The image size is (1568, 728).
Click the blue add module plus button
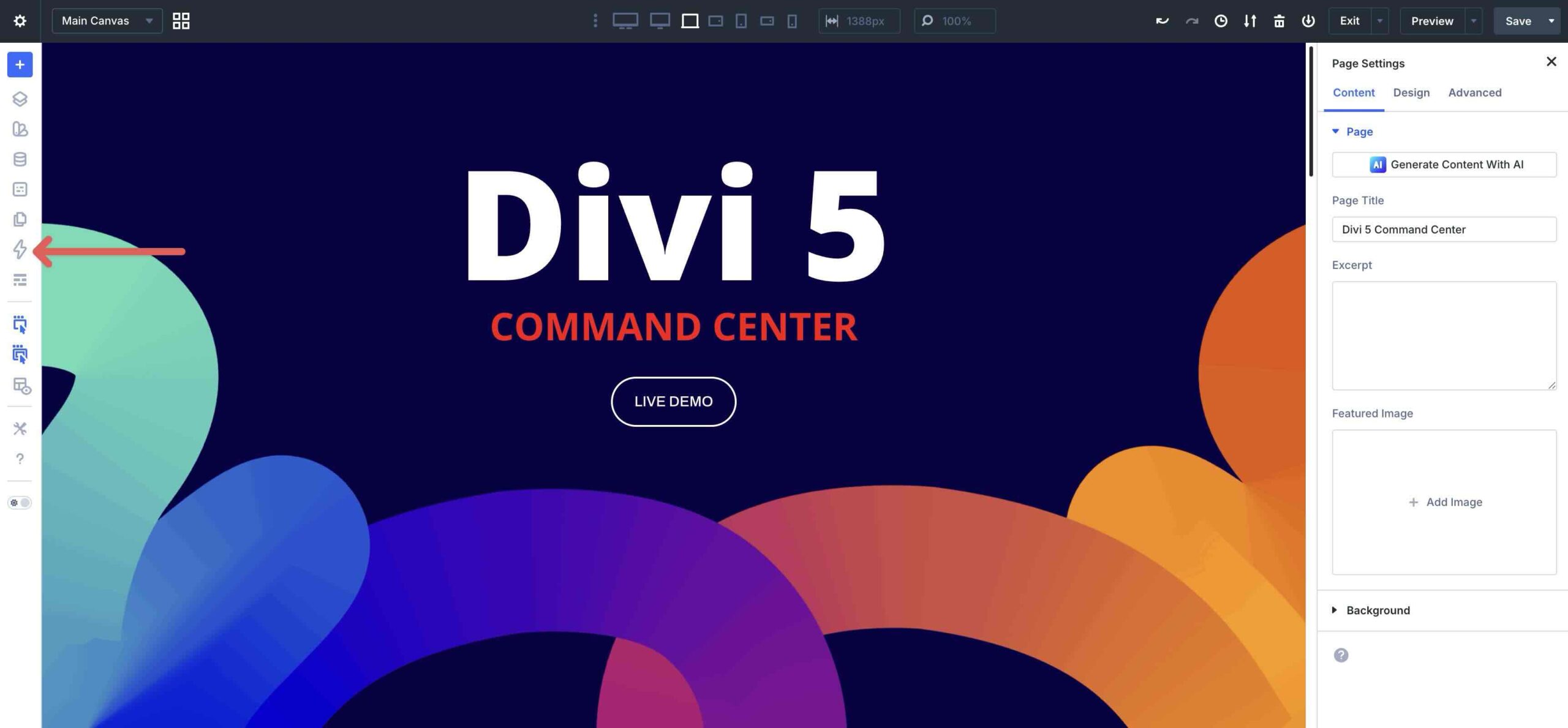click(20, 64)
